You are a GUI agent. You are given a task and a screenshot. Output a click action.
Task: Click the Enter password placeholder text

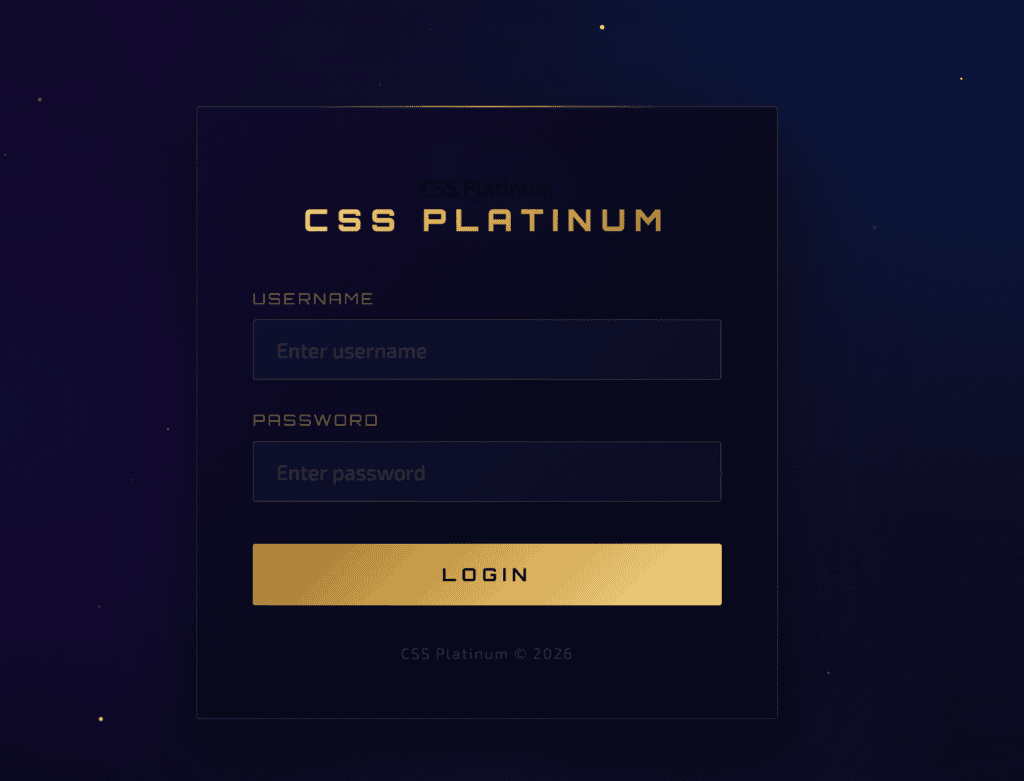[350, 473]
